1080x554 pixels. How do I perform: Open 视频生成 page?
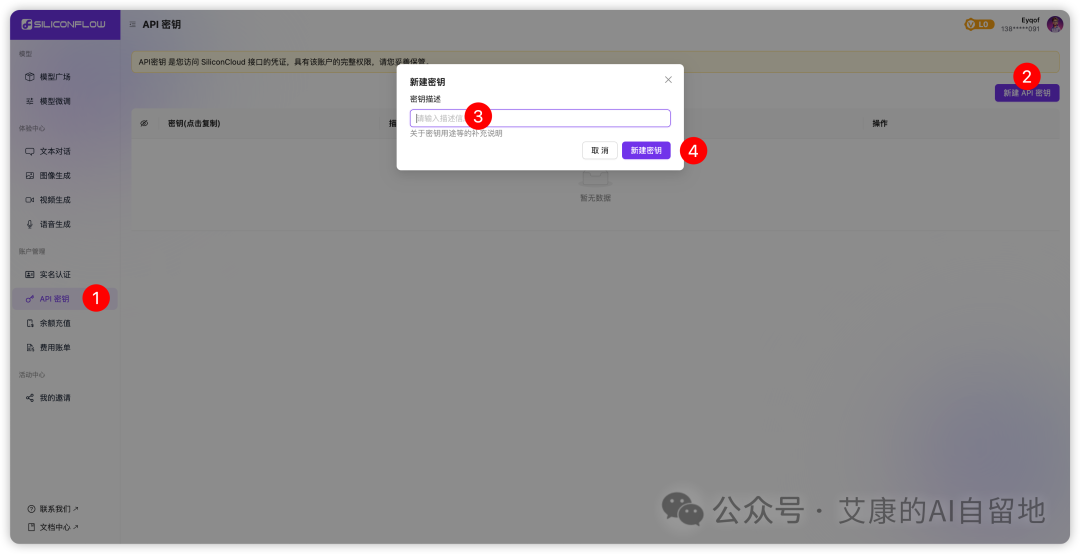coord(55,200)
